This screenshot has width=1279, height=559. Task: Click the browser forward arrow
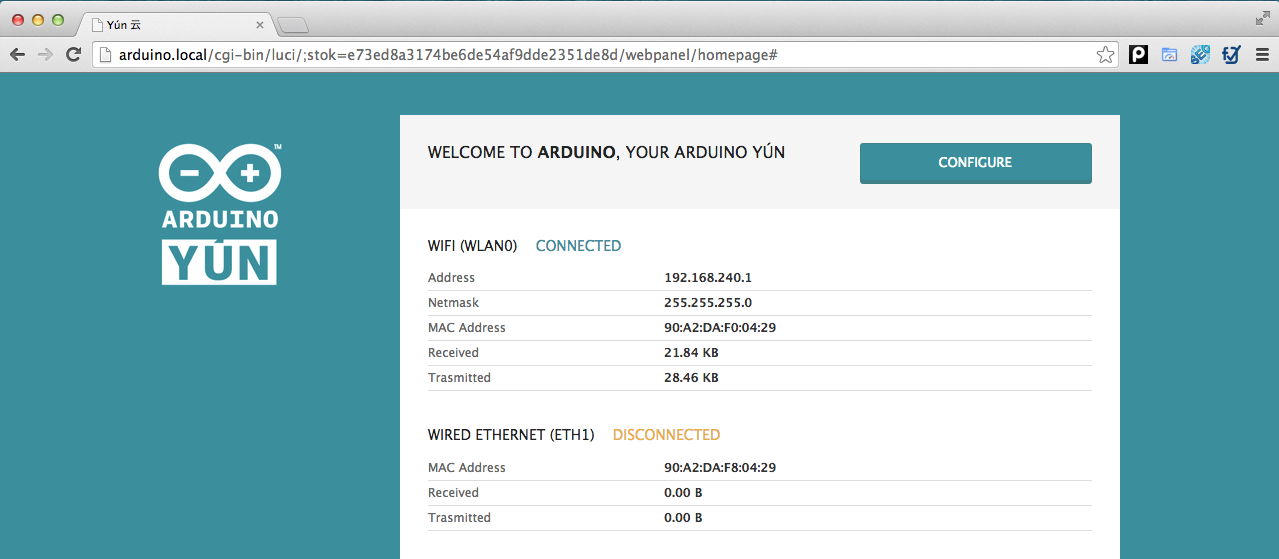(x=45, y=55)
